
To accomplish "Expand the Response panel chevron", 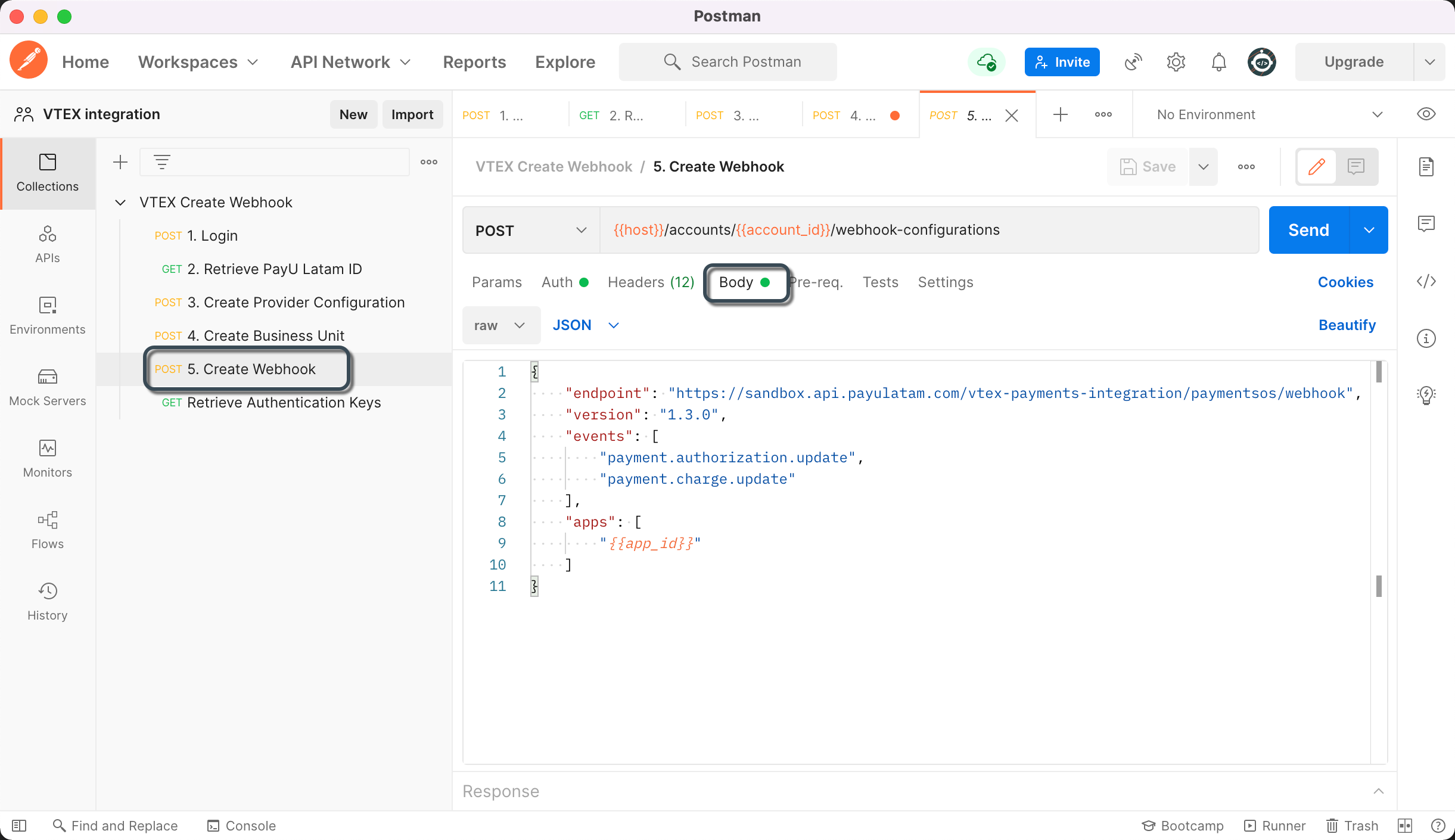I will pos(1379,791).
